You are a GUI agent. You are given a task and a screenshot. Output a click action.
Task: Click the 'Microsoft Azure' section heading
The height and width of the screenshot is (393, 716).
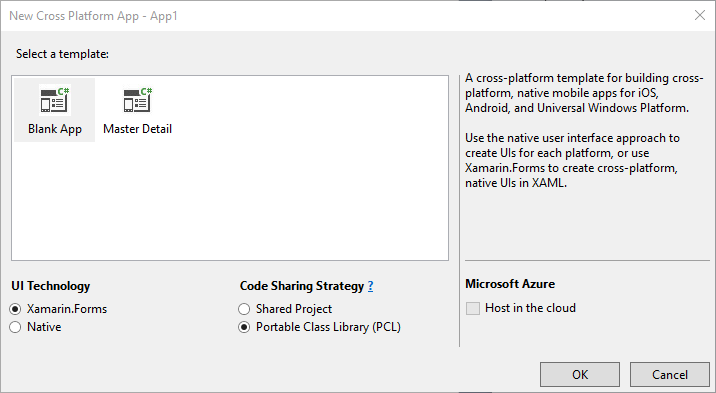510,284
